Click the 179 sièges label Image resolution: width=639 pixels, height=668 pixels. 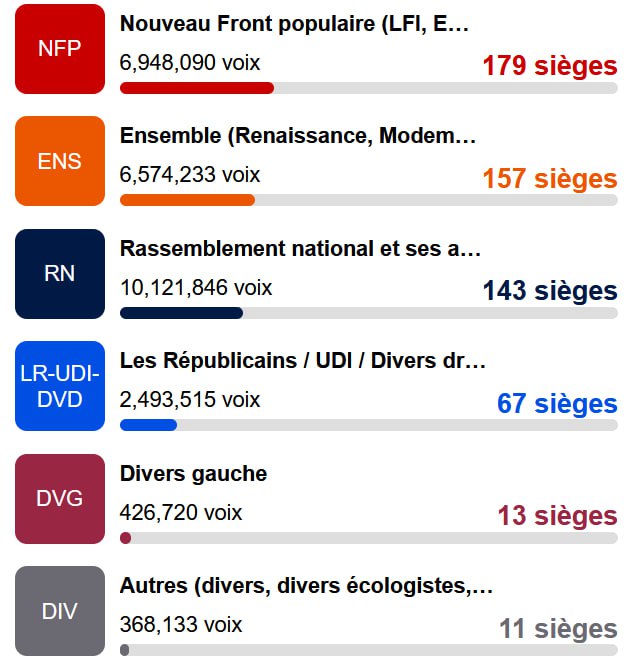click(x=550, y=66)
